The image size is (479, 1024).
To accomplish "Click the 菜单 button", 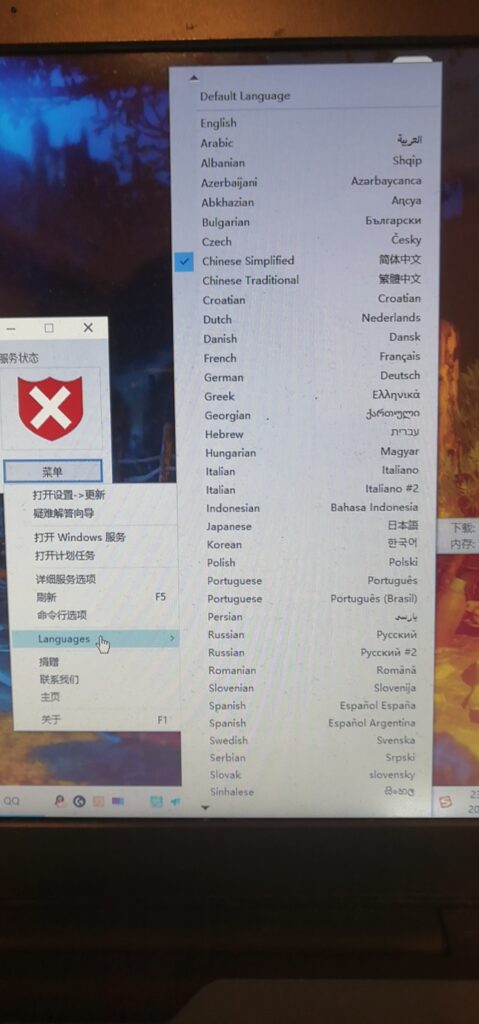I will click(x=52, y=471).
